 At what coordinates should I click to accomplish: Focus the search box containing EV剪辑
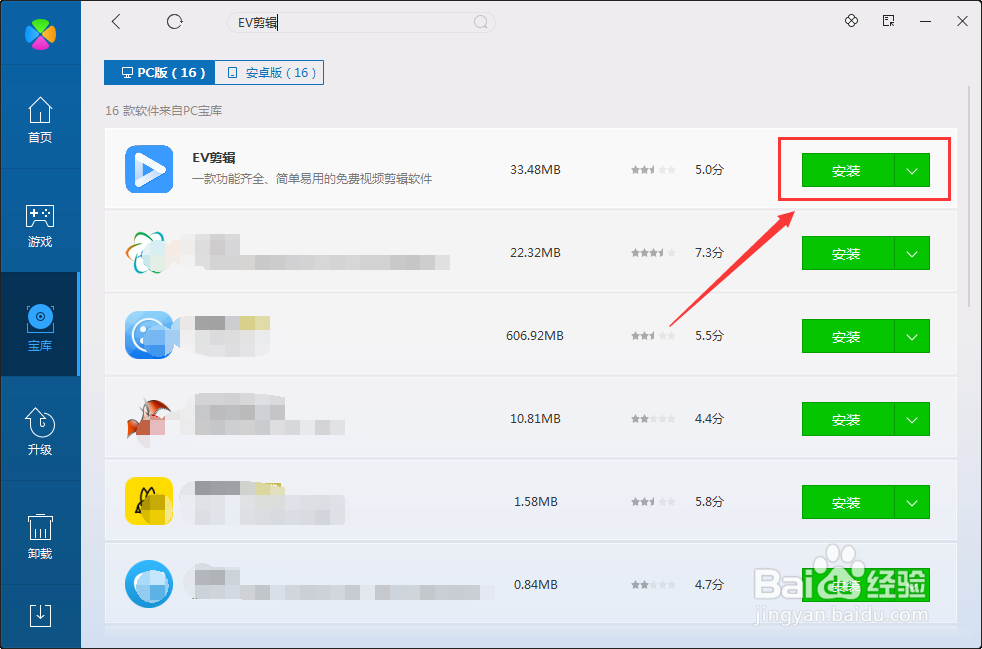361,23
